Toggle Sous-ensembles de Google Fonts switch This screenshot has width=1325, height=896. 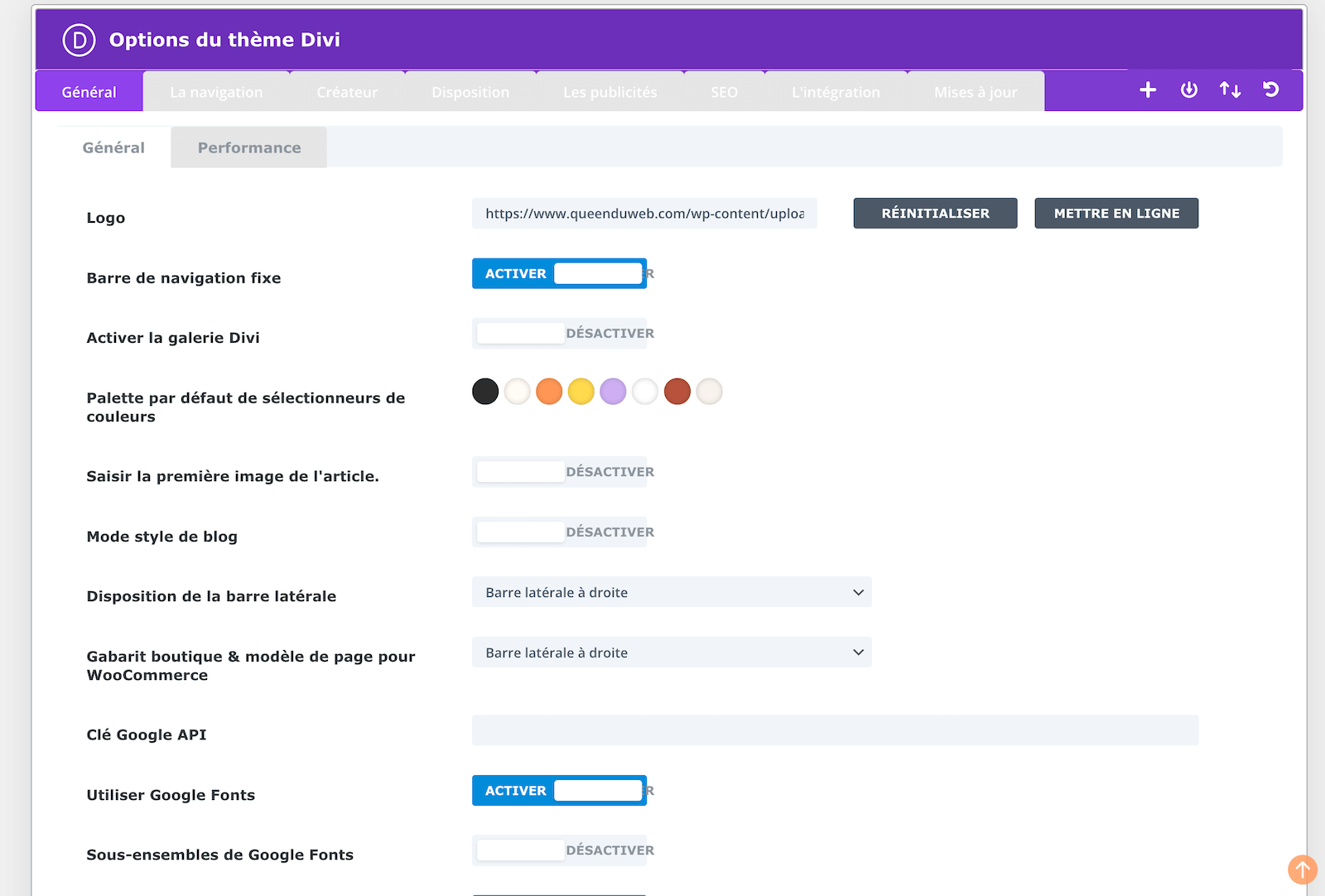pos(559,850)
